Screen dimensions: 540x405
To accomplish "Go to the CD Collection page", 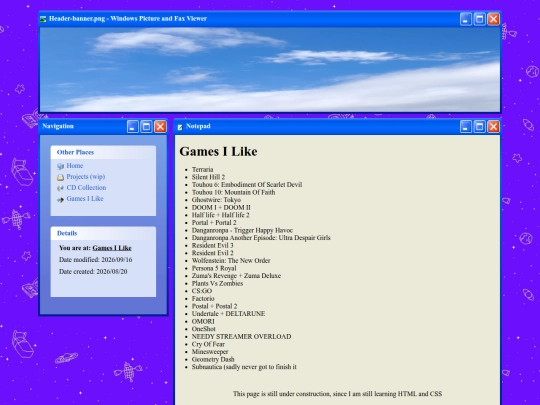I will [86, 188].
